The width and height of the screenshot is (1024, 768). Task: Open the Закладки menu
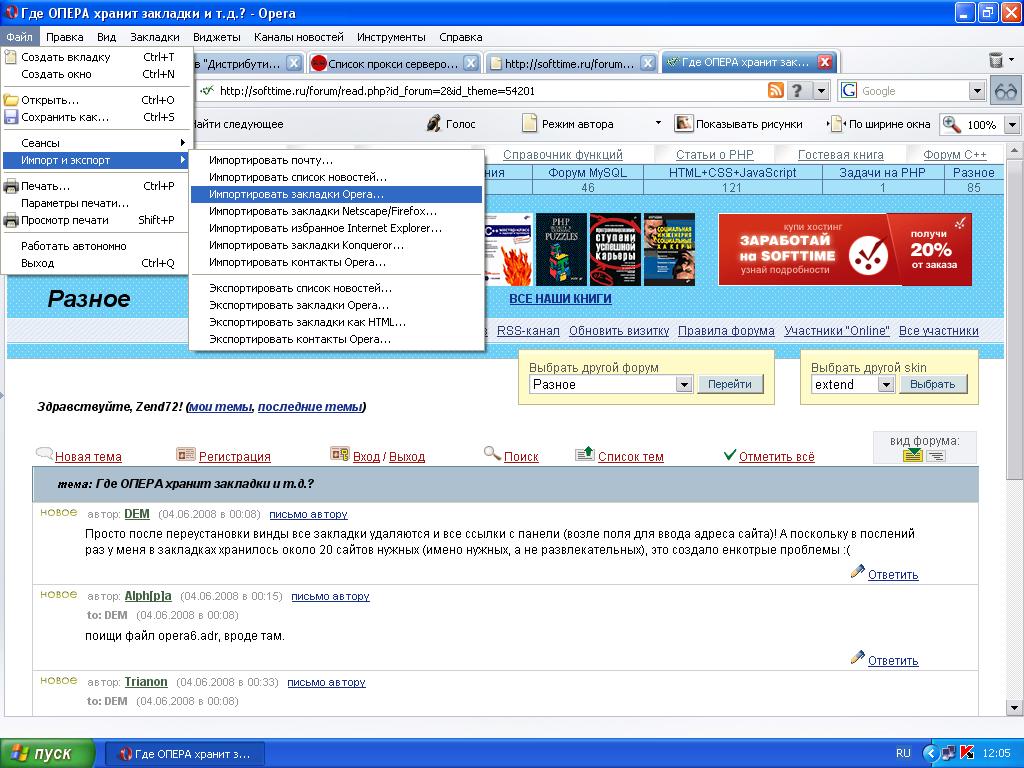[154, 37]
